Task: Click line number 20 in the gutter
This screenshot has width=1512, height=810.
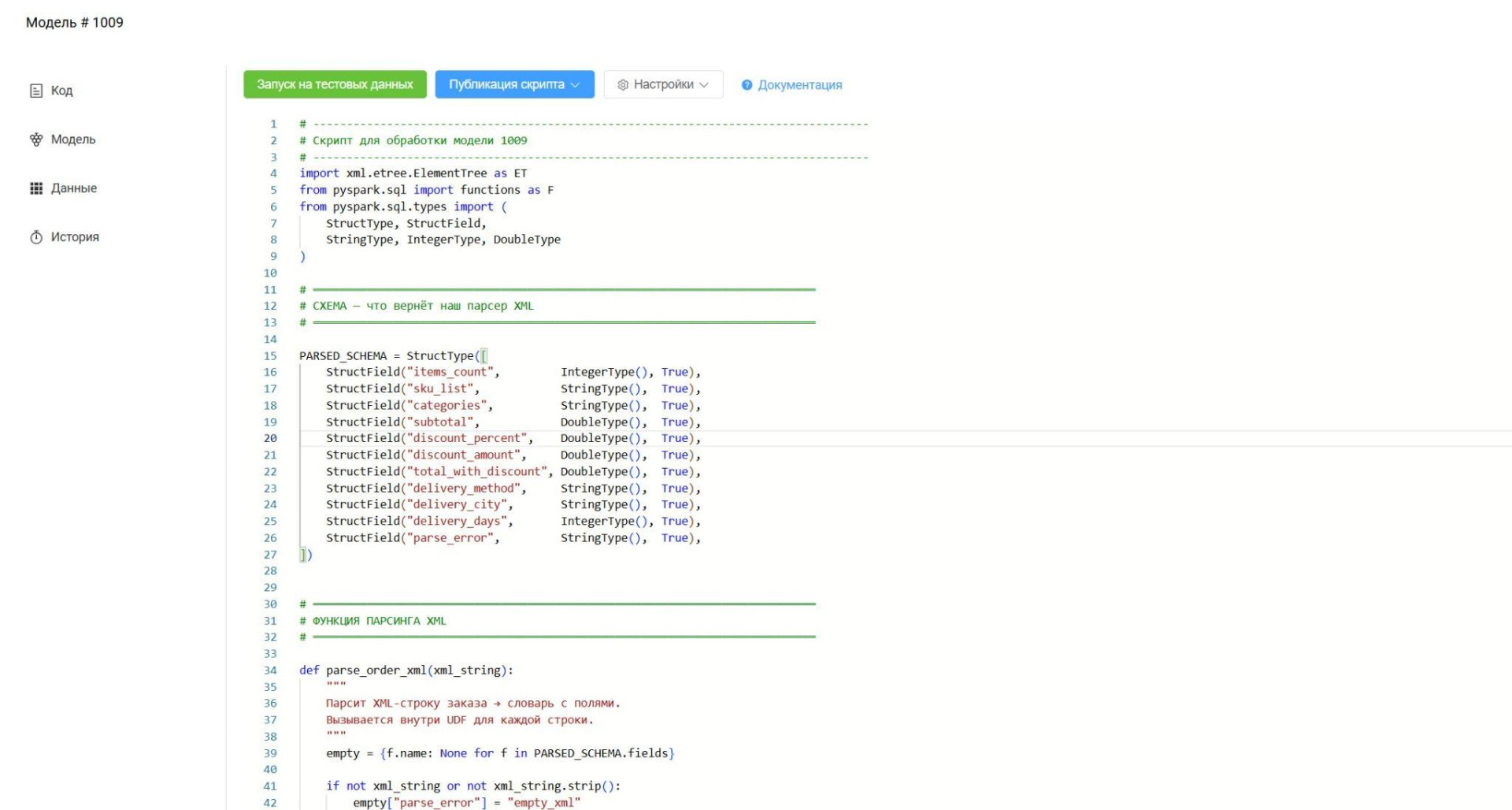Action: click(x=270, y=438)
